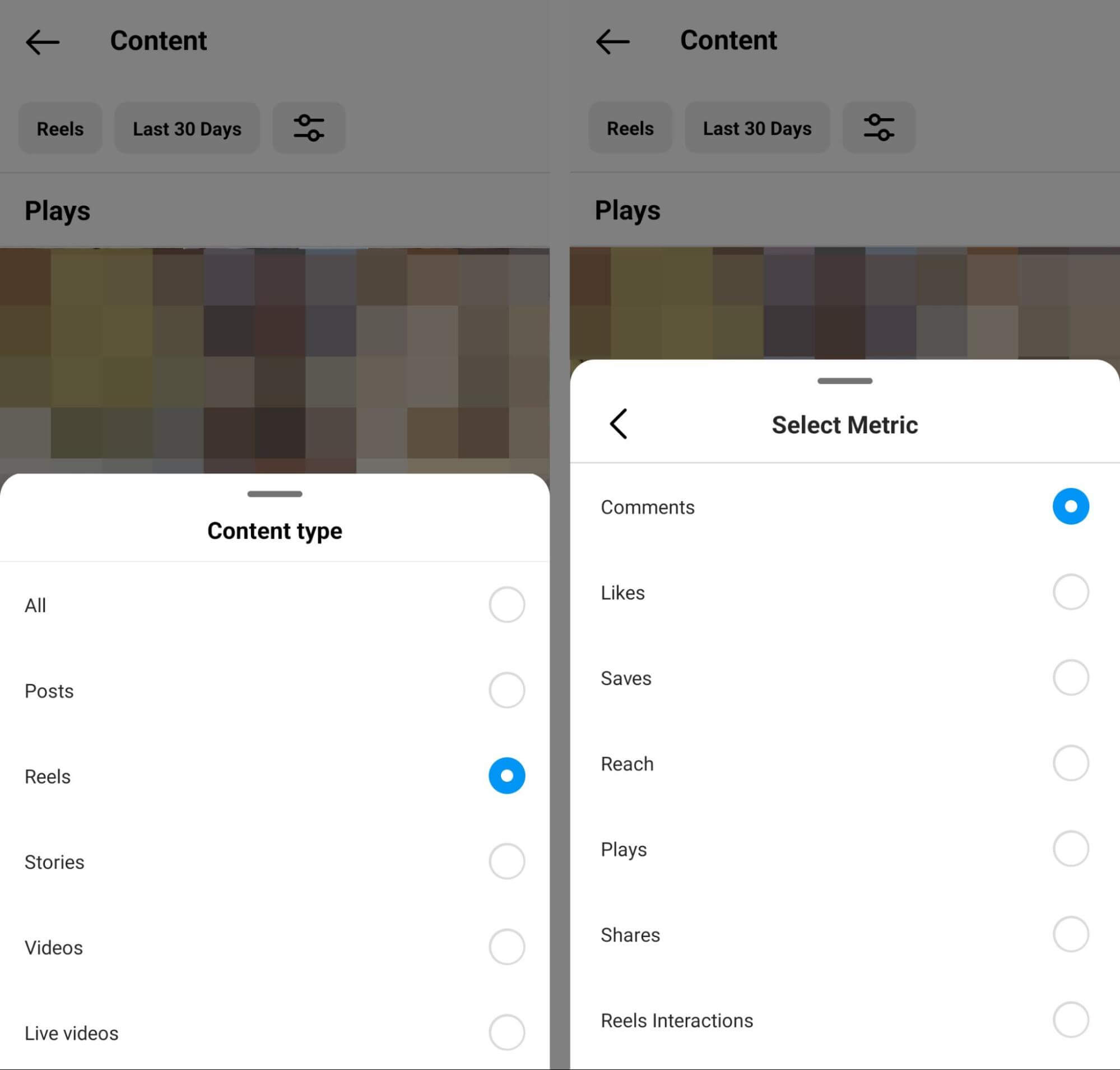Click the filter/sliders icon on left panel
The image size is (1120, 1070).
tap(308, 128)
